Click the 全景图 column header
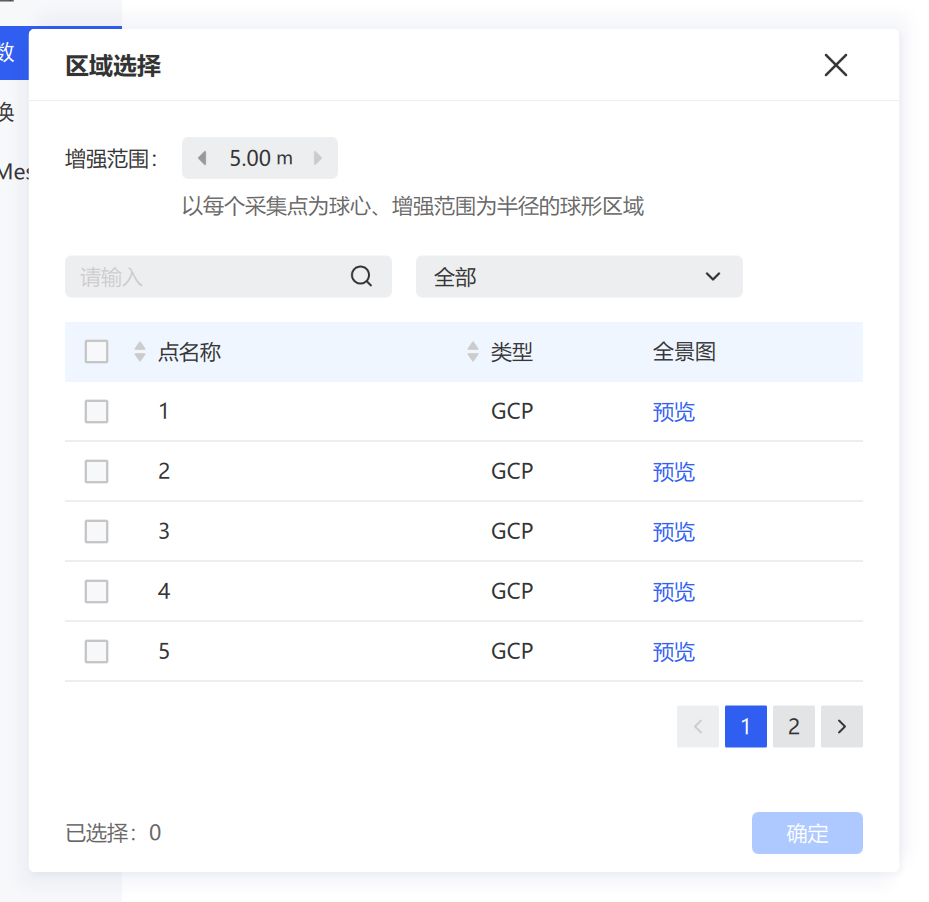 click(x=684, y=352)
